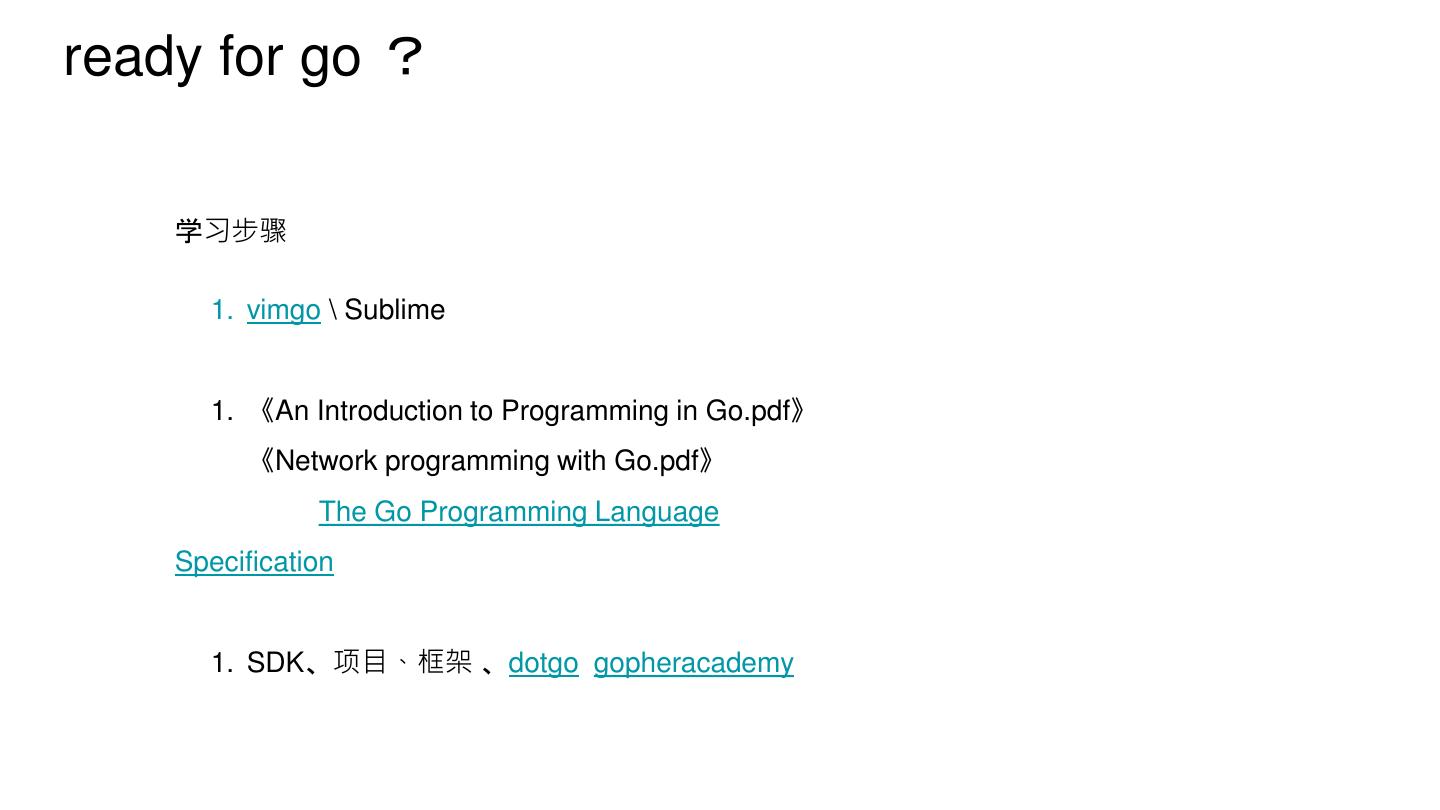Click "Network programming with Go.pdf" text
The width and height of the screenshot is (1440, 810).
487,461
